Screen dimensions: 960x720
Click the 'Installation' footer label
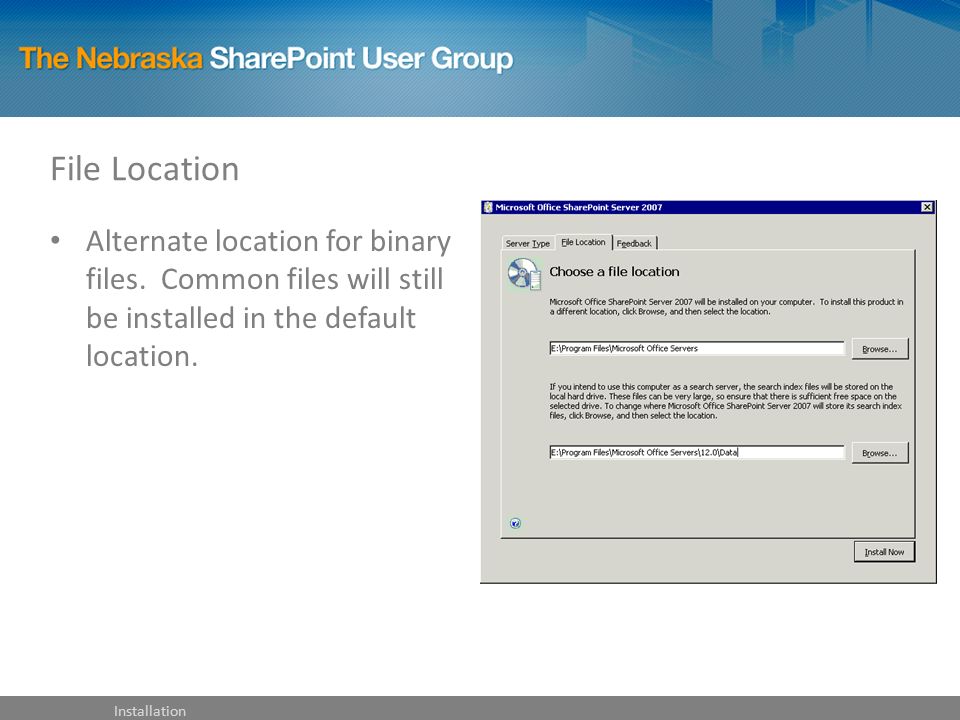pyautogui.click(x=149, y=711)
